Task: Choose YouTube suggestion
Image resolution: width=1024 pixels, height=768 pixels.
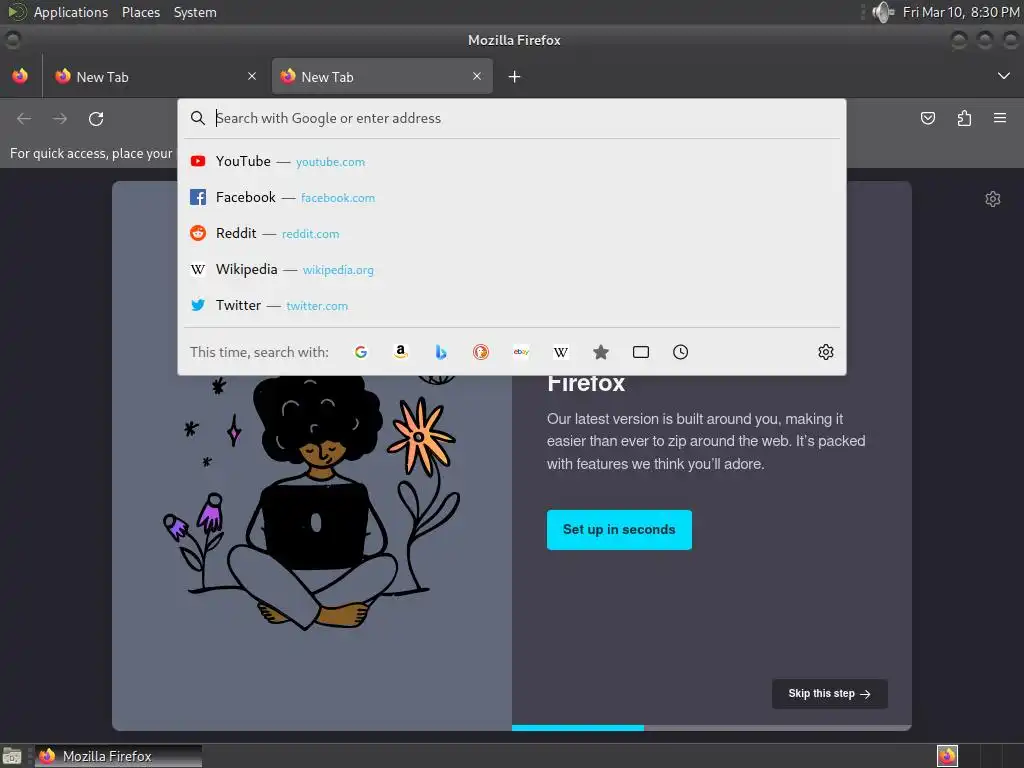Action: click(x=512, y=161)
